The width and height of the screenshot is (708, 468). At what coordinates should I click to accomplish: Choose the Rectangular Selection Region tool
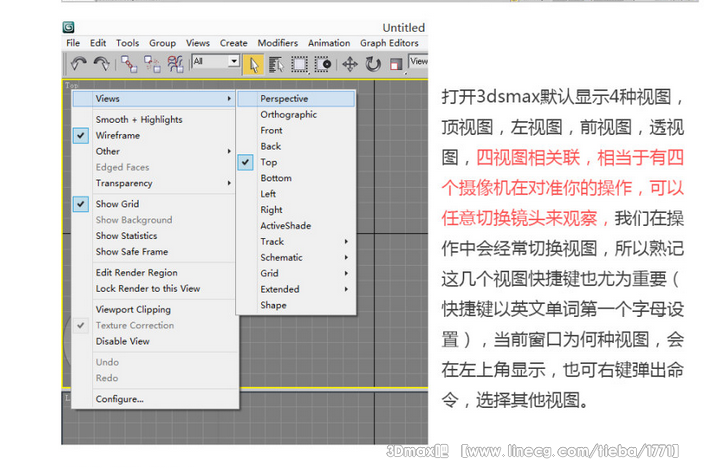(x=299, y=64)
